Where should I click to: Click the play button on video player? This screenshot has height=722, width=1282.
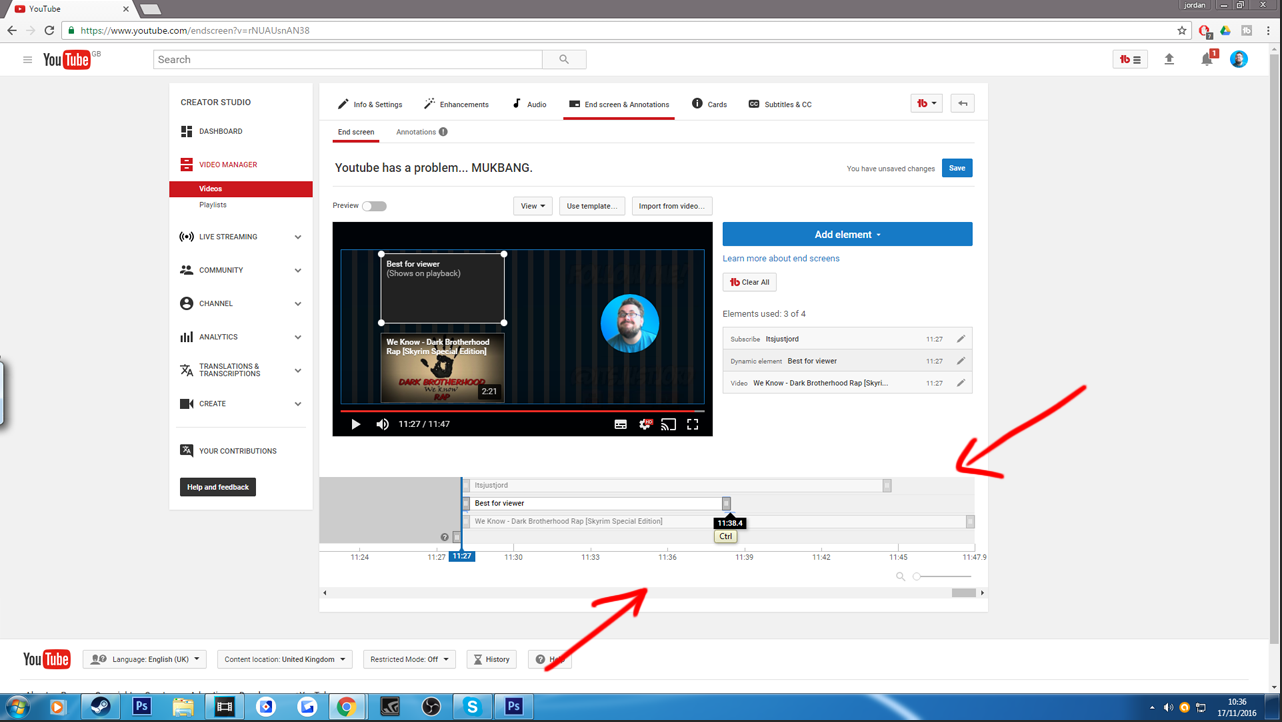pyautogui.click(x=356, y=424)
